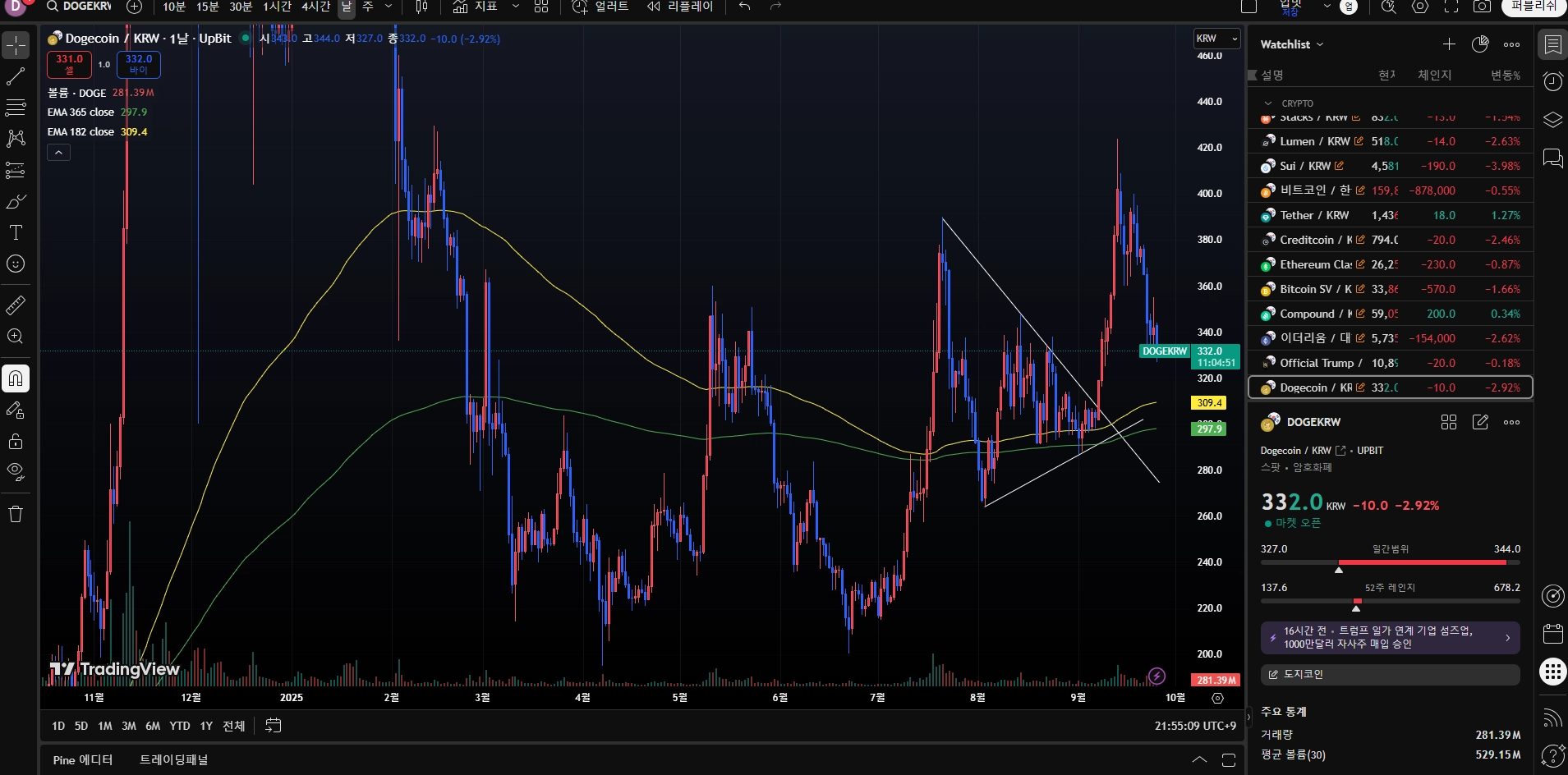Open chart axis settings gear
The height and width of the screenshot is (775, 1568).
tap(1217, 698)
